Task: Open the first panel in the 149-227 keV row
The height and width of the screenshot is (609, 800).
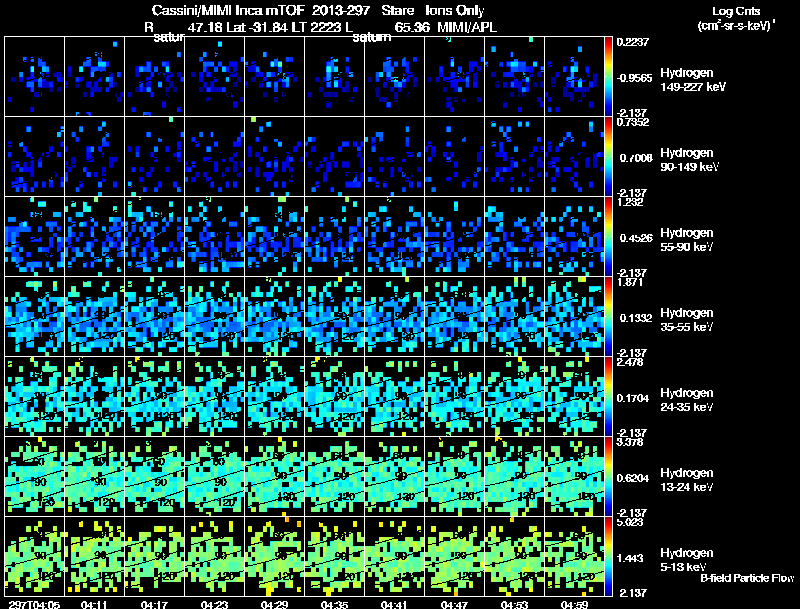Action: point(35,76)
